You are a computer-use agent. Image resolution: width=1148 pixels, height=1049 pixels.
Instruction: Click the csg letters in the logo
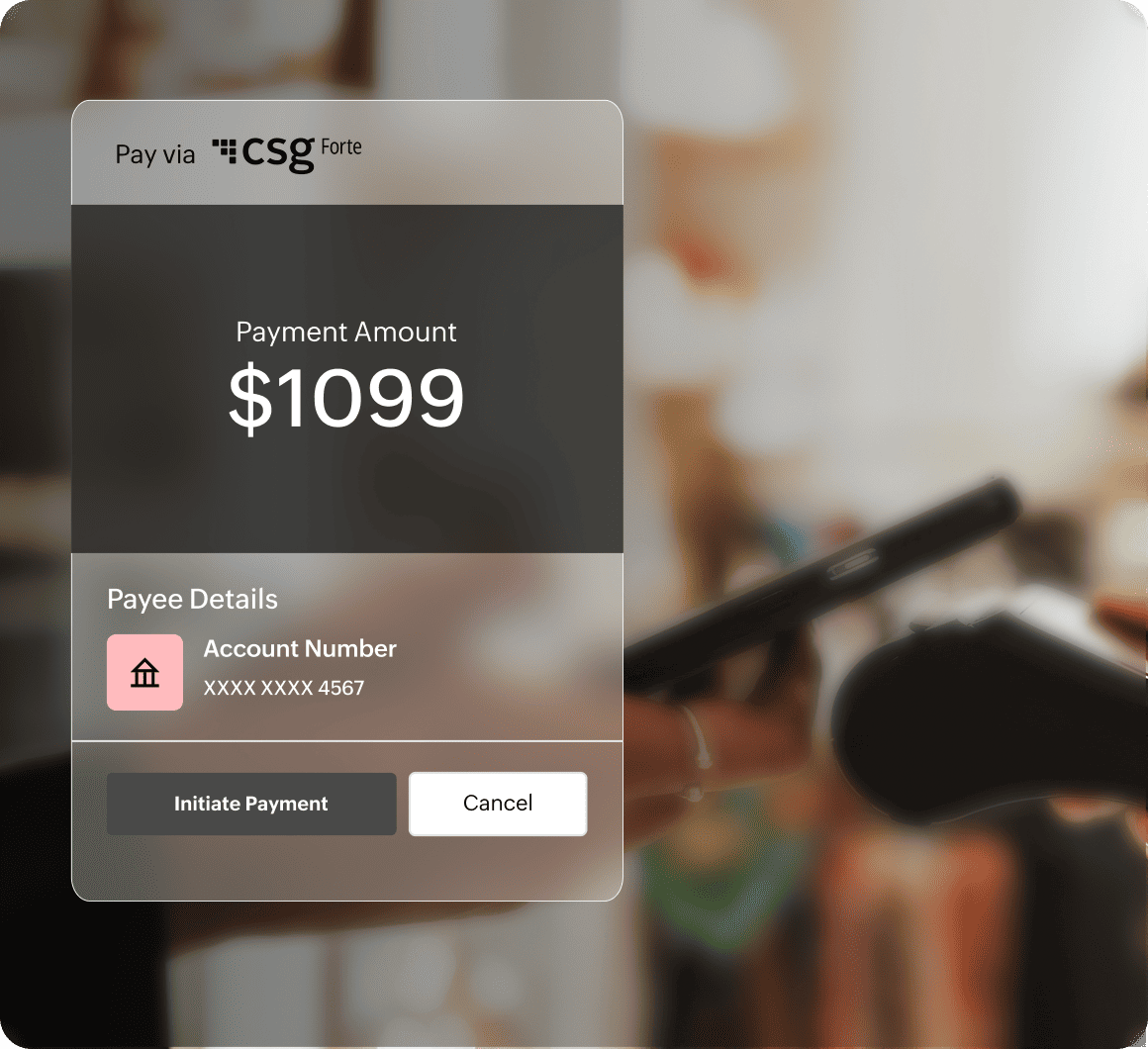[277, 154]
